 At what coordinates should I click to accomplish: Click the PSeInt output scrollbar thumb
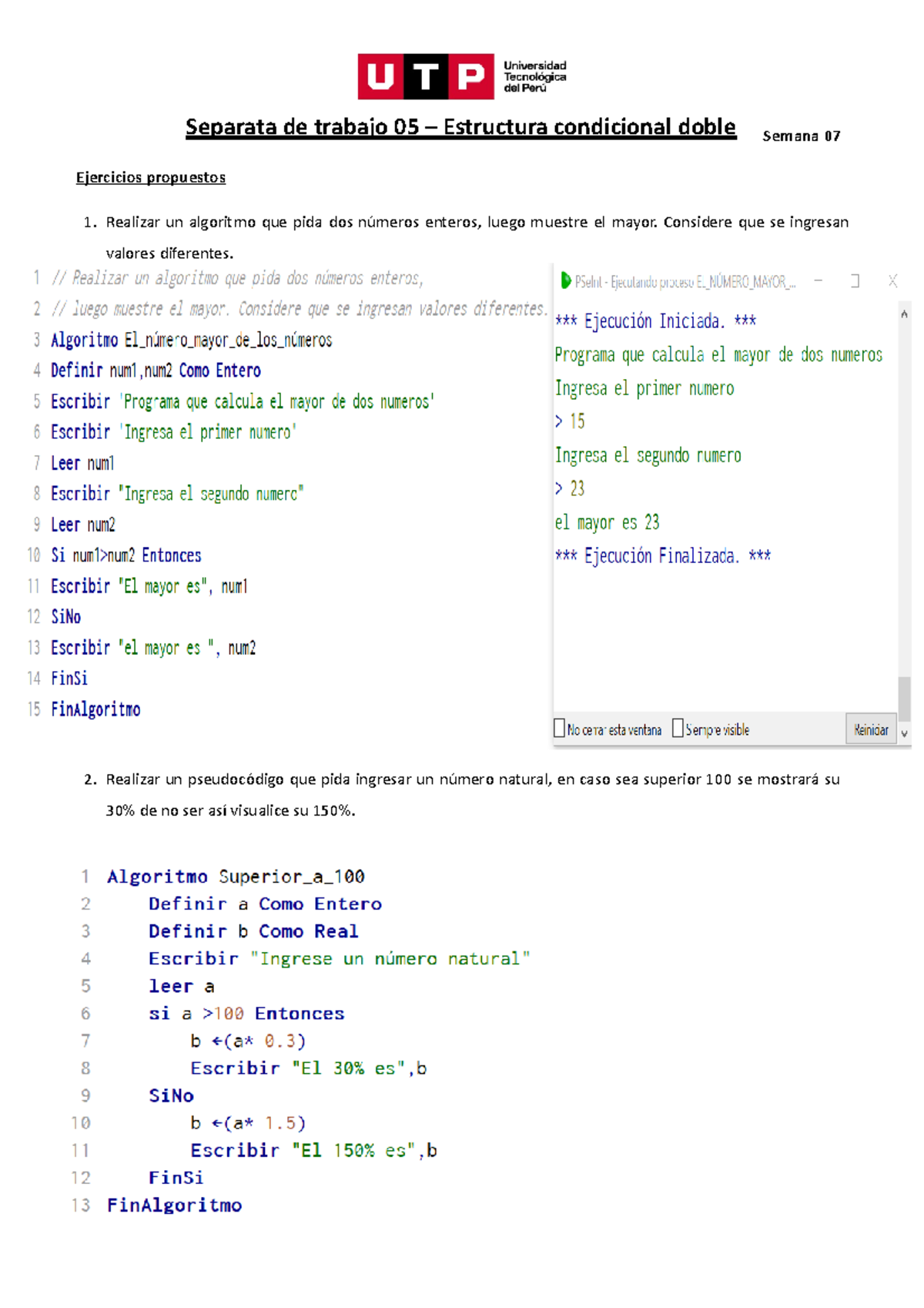coord(904,698)
